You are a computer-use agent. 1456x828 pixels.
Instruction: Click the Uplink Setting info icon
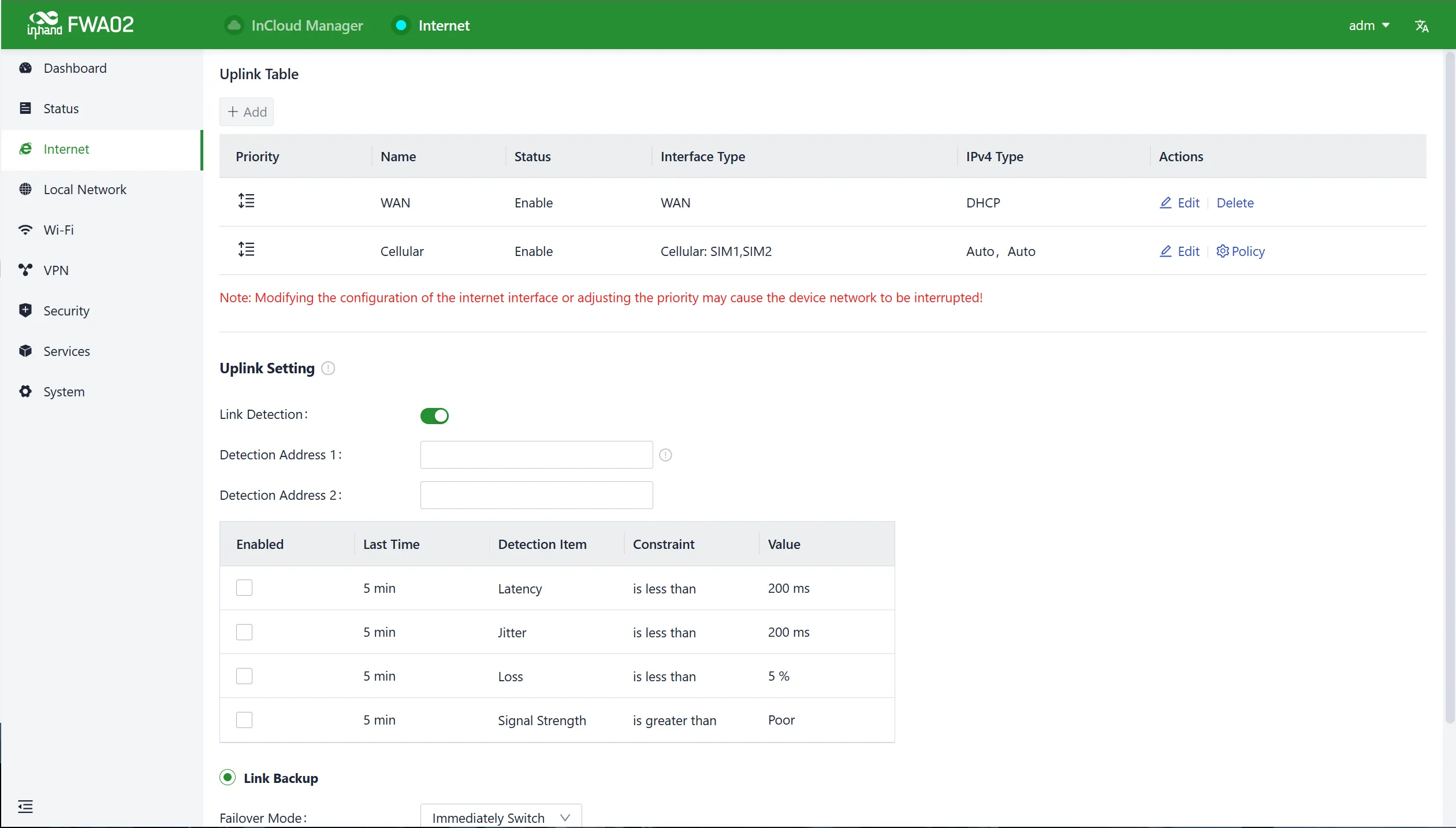click(x=328, y=368)
